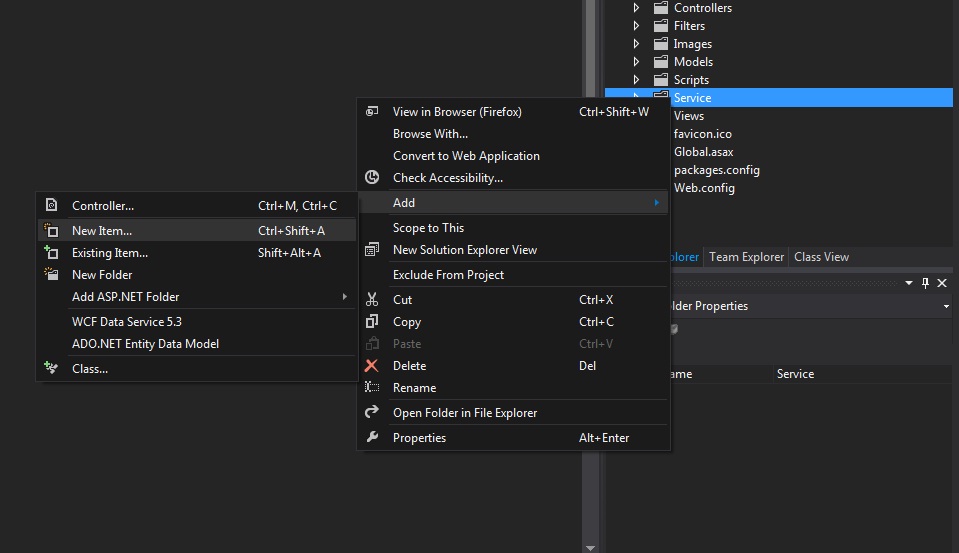Open the Add ASP.NET Folder submenu
This screenshot has height=553, width=959.
(196, 297)
